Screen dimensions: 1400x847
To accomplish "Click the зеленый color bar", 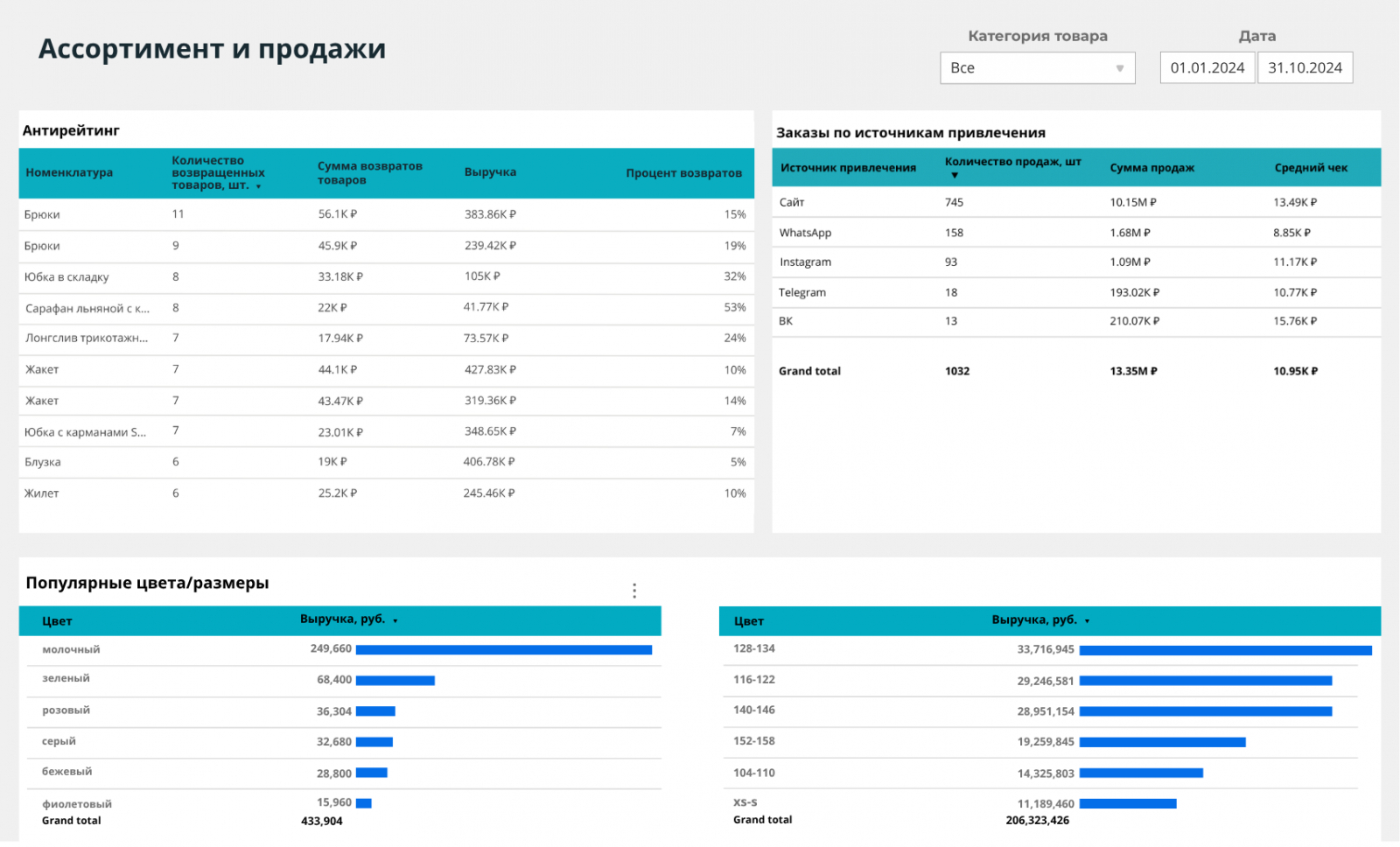I will click(395, 681).
